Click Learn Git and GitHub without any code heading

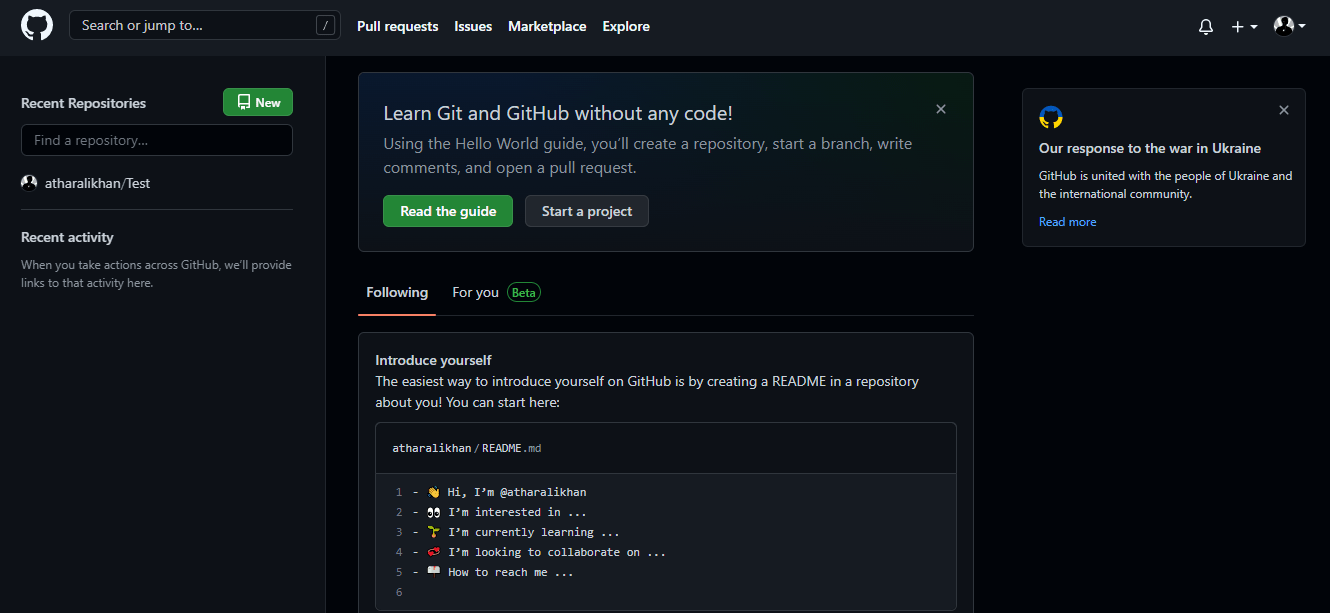click(x=558, y=113)
